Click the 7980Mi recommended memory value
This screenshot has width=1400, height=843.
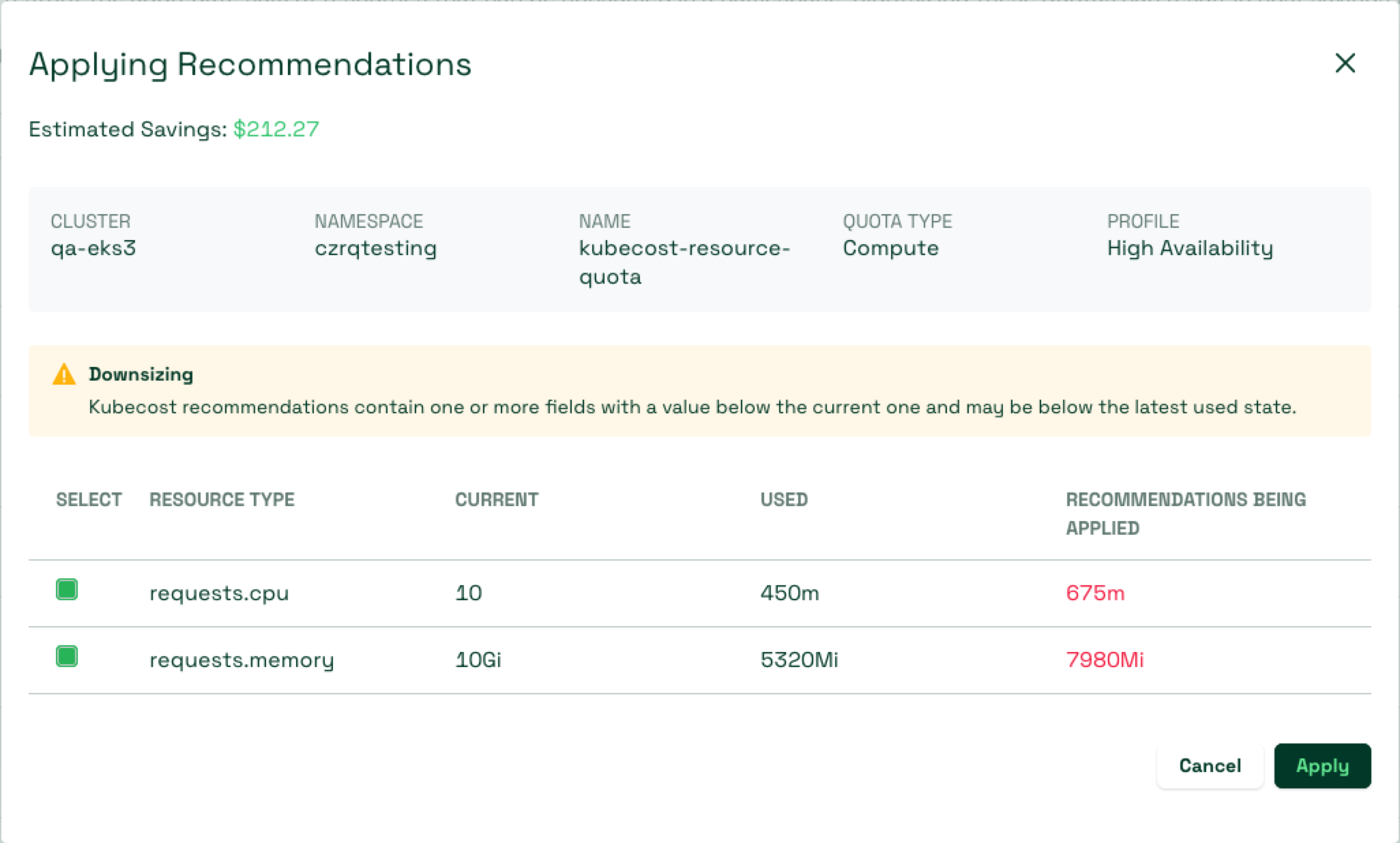[x=1105, y=660]
